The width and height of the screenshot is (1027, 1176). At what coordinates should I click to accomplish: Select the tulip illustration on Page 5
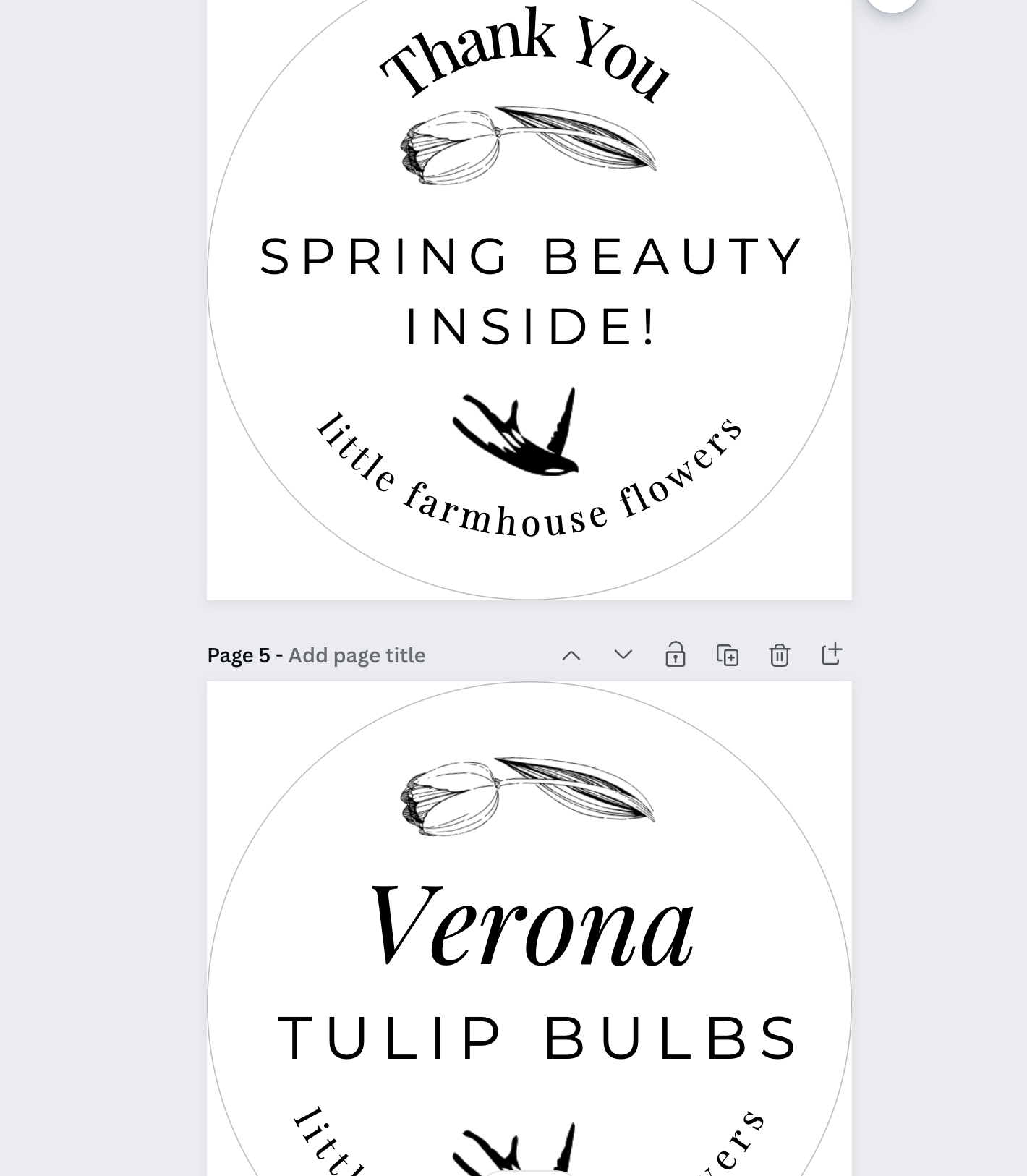(528, 796)
